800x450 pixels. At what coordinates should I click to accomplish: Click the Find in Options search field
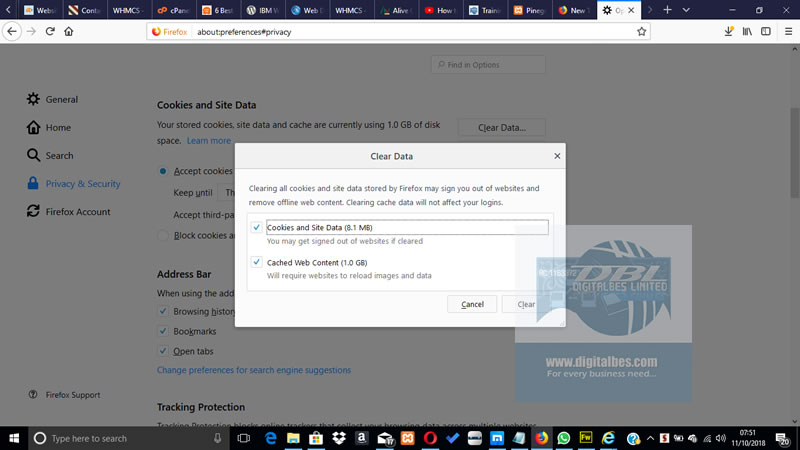click(488, 65)
